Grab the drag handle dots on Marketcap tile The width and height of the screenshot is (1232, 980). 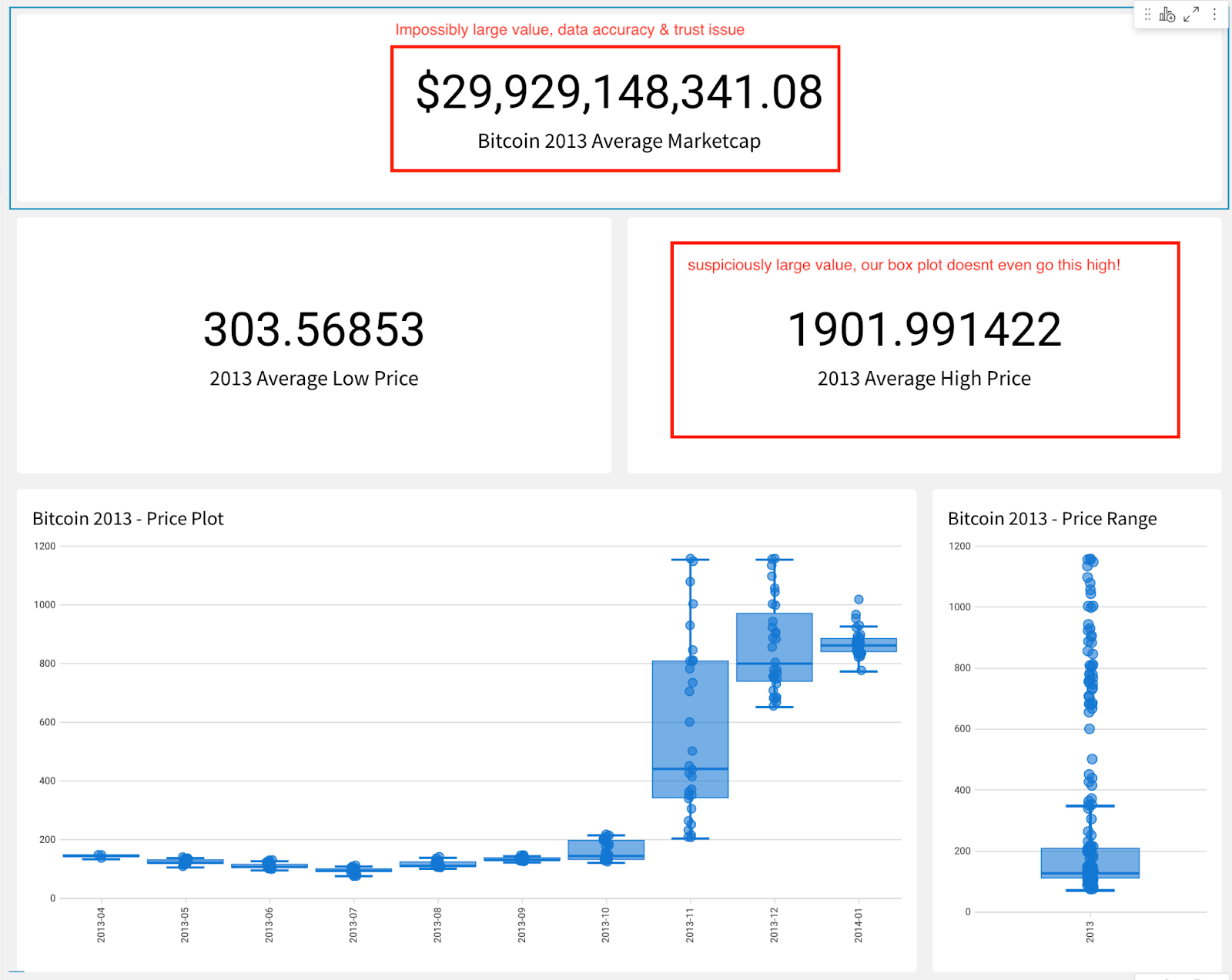pyautogui.click(x=1147, y=15)
